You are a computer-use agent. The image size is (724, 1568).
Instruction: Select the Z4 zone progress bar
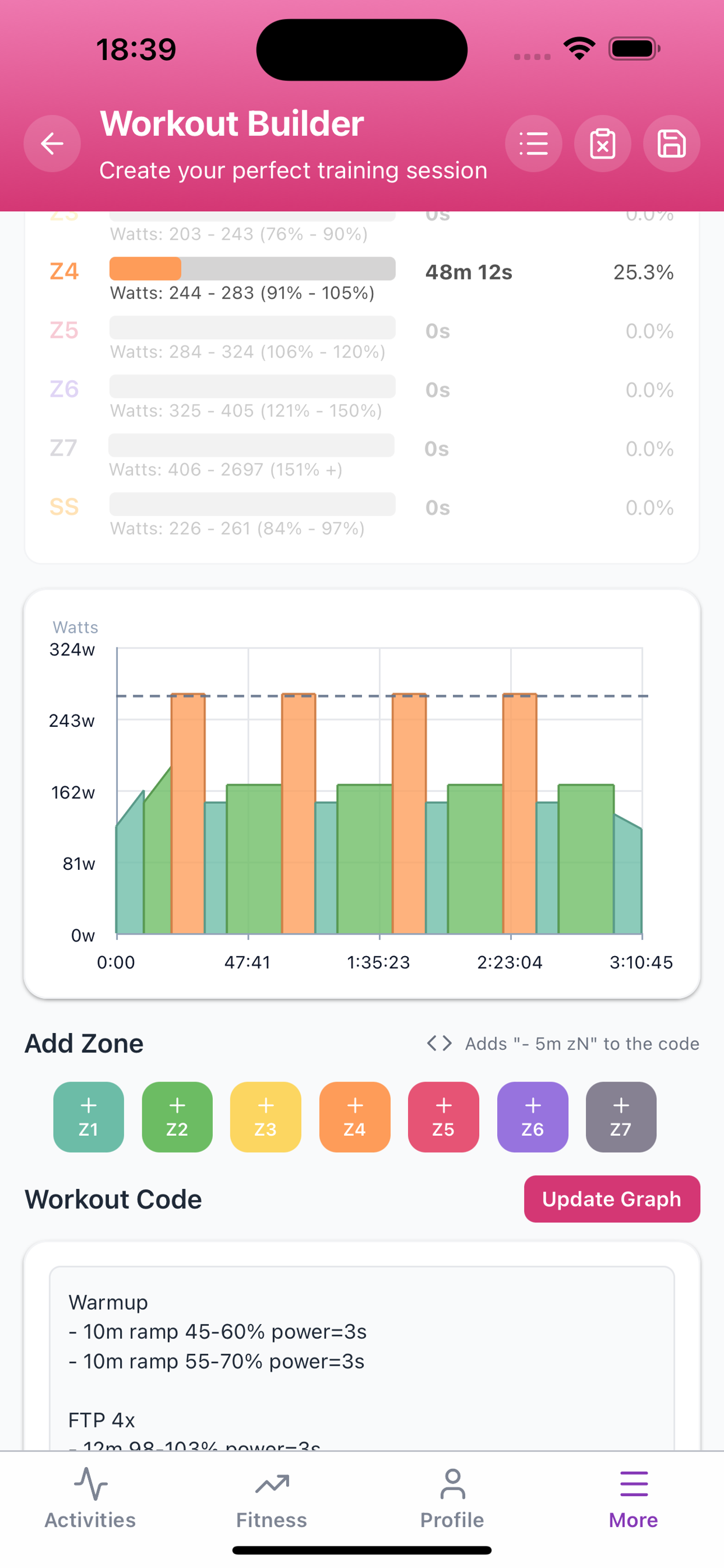tap(252, 268)
